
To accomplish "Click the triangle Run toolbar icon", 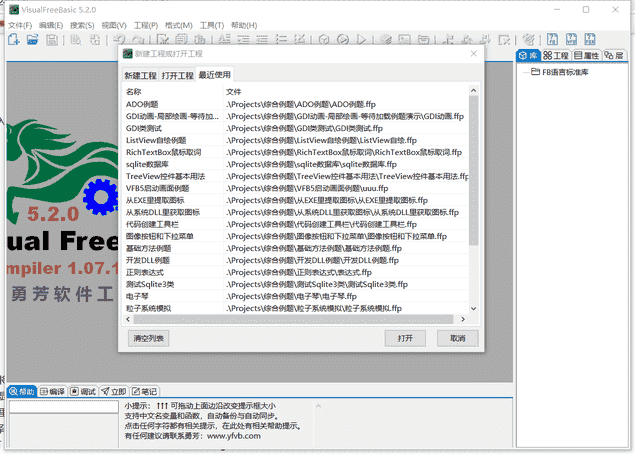I will point(362,39).
